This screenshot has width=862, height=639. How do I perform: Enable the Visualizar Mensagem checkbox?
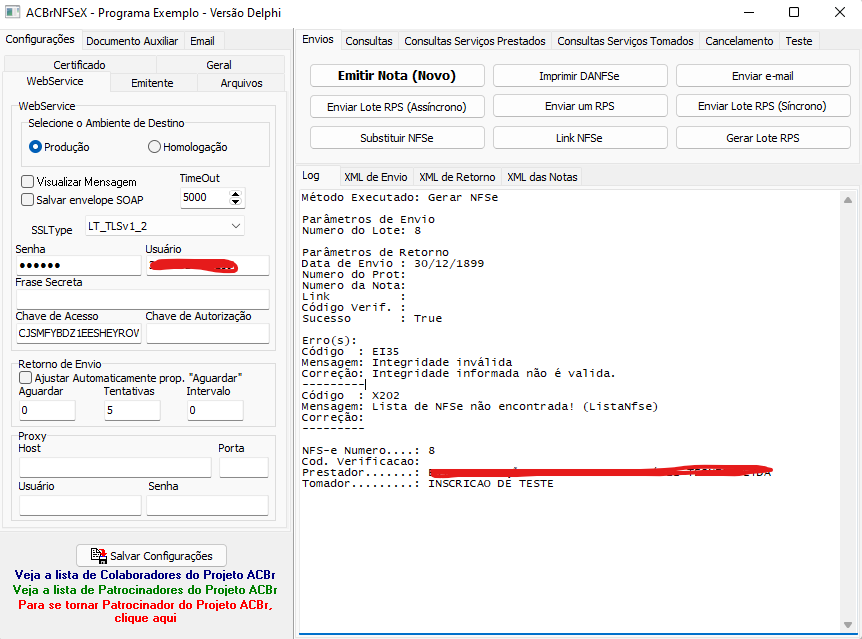pos(27,181)
